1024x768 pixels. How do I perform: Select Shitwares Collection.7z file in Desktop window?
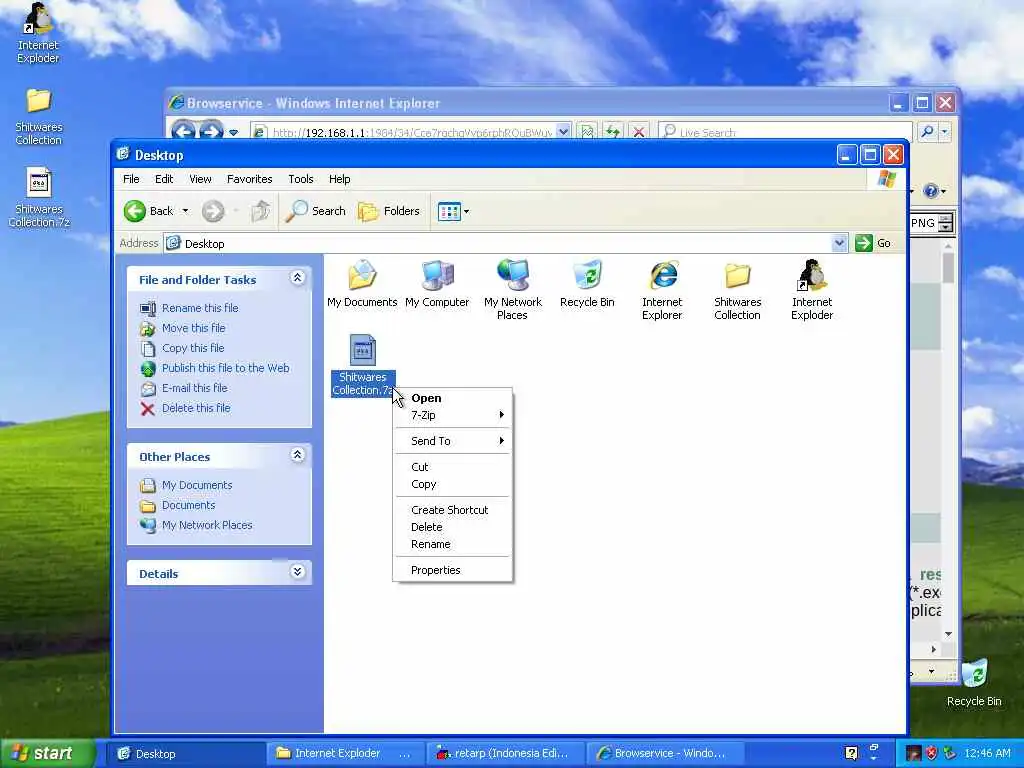pyautogui.click(x=362, y=364)
